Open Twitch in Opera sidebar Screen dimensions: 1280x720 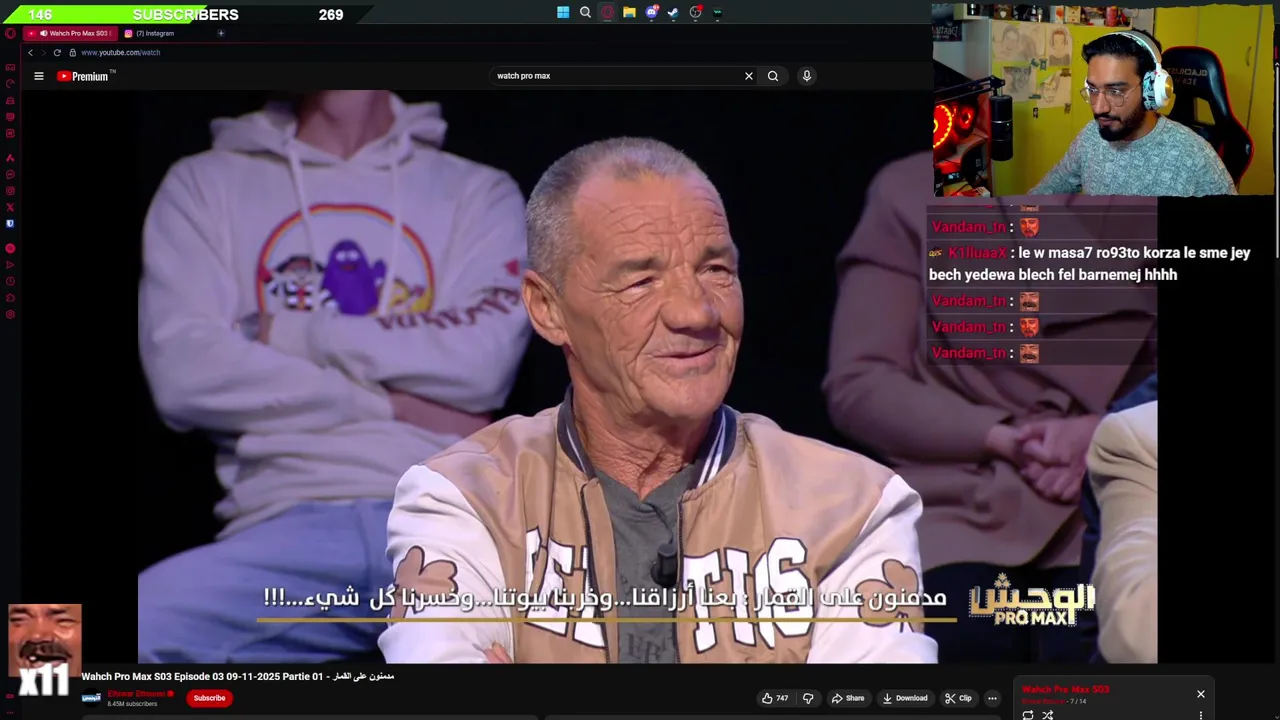(x=11, y=133)
